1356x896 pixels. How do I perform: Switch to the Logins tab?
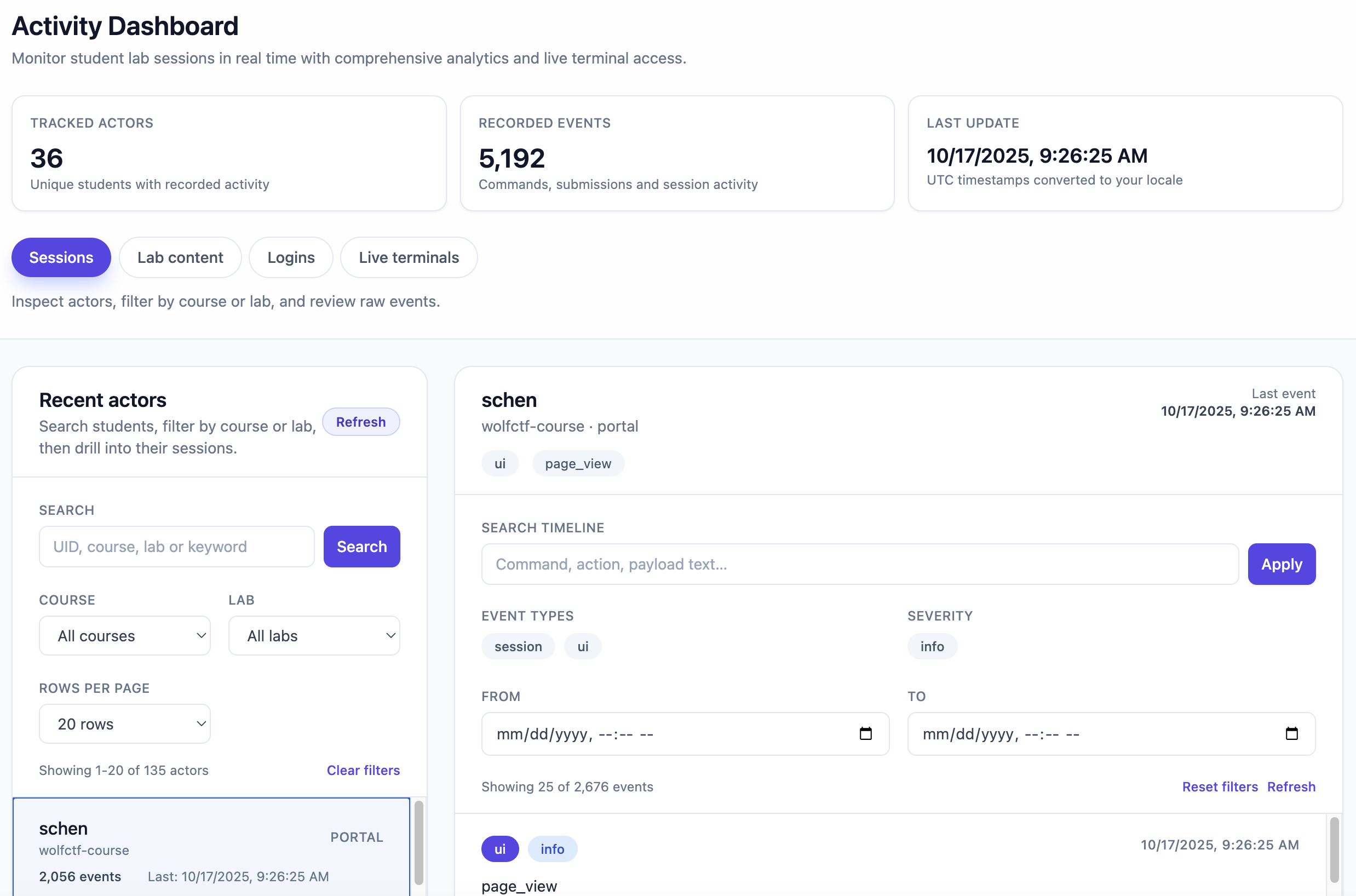tap(291, 258)
